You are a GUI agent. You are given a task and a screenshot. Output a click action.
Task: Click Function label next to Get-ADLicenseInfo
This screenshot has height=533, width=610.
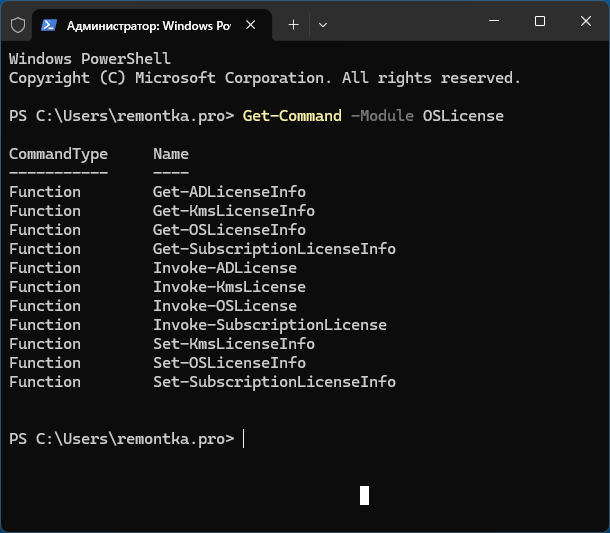(x=45, y=192)
